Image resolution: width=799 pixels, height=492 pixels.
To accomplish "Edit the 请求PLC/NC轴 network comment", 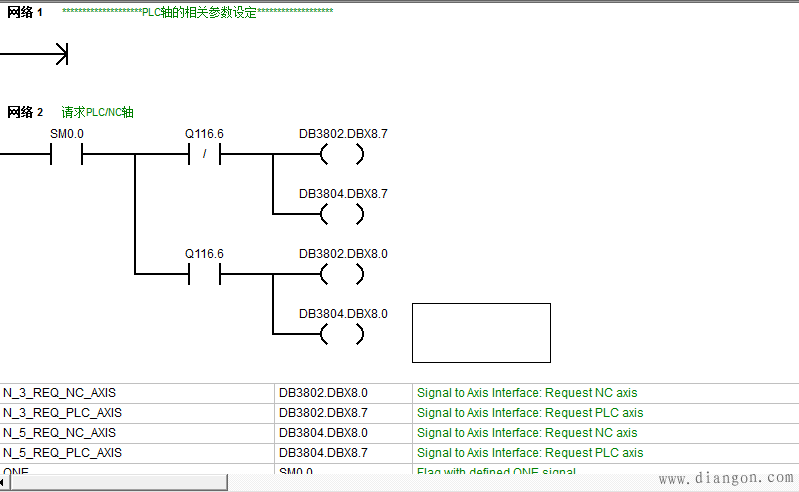I will pyautogui.click(x=97, y=112).
